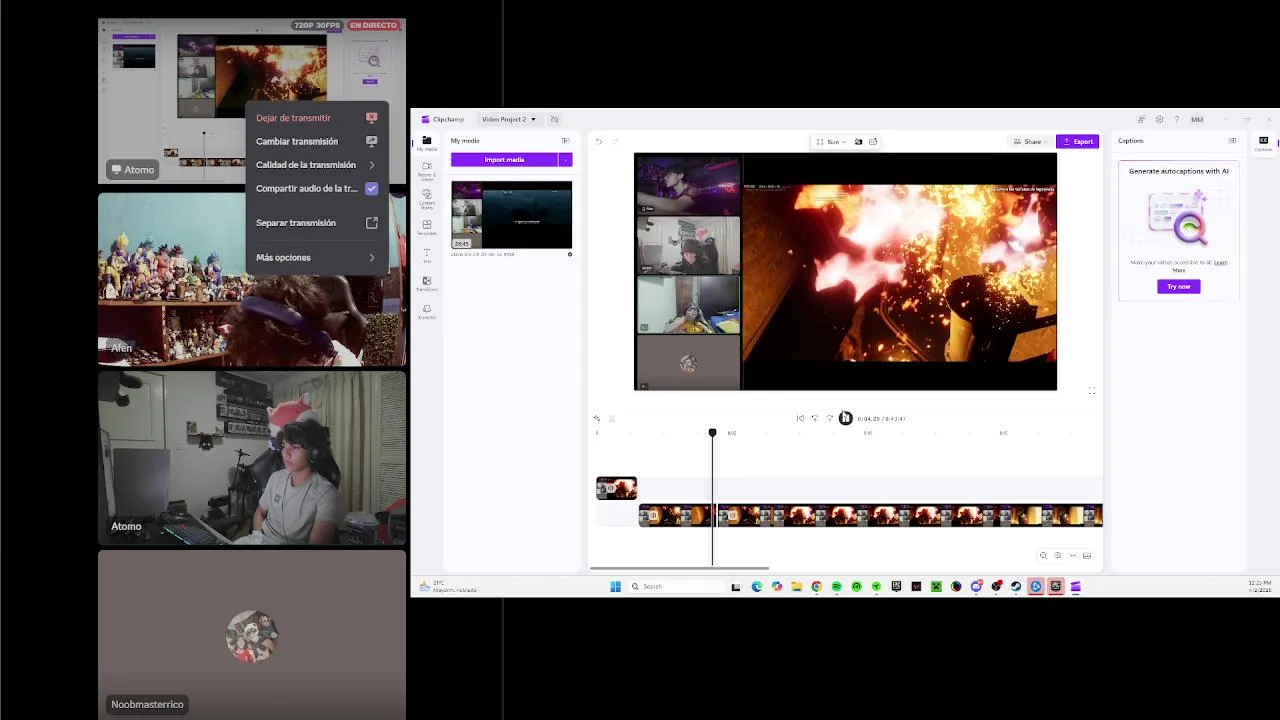This screenshot has height=720, width=1280.
Task: Toggle Compartir audio de la transmisión checkbox
Action: coord(371,188)
